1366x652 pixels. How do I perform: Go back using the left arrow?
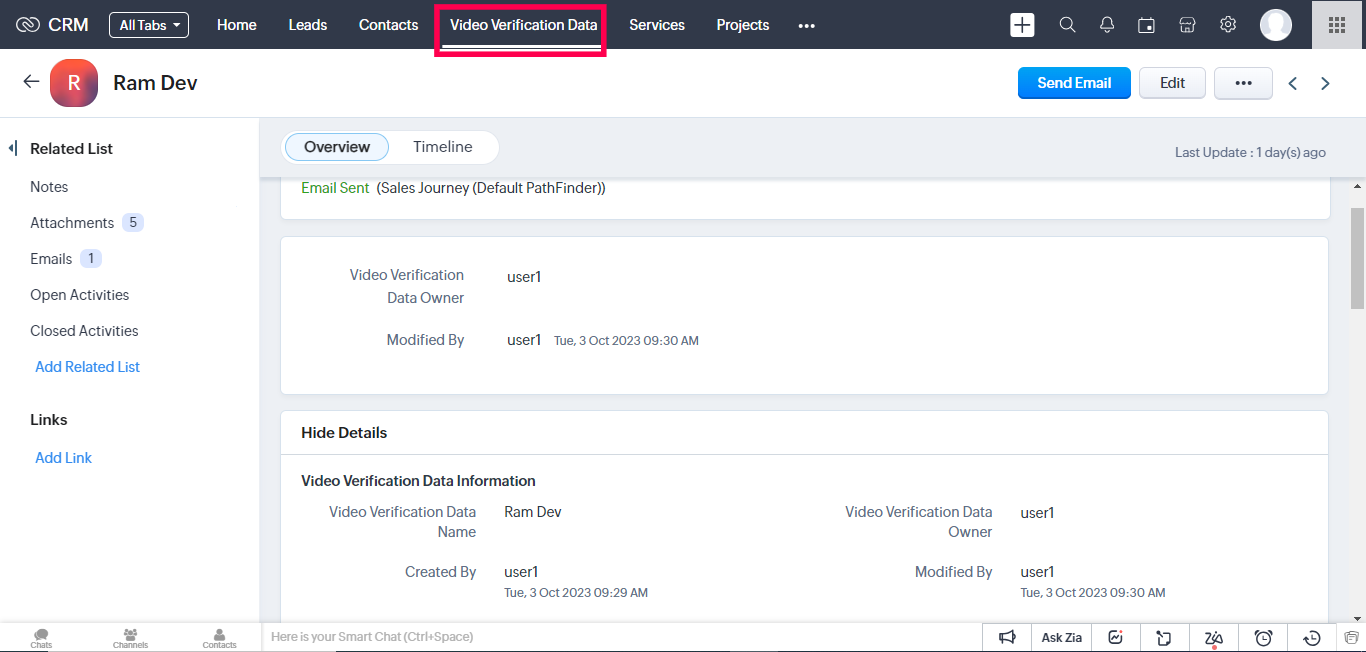[x=31, y=82]
